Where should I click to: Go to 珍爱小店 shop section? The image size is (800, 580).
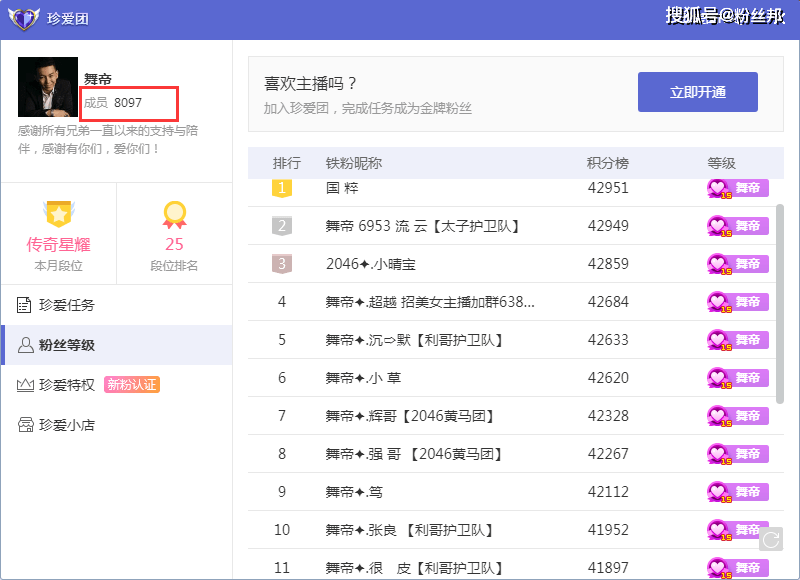pos(66,425)
